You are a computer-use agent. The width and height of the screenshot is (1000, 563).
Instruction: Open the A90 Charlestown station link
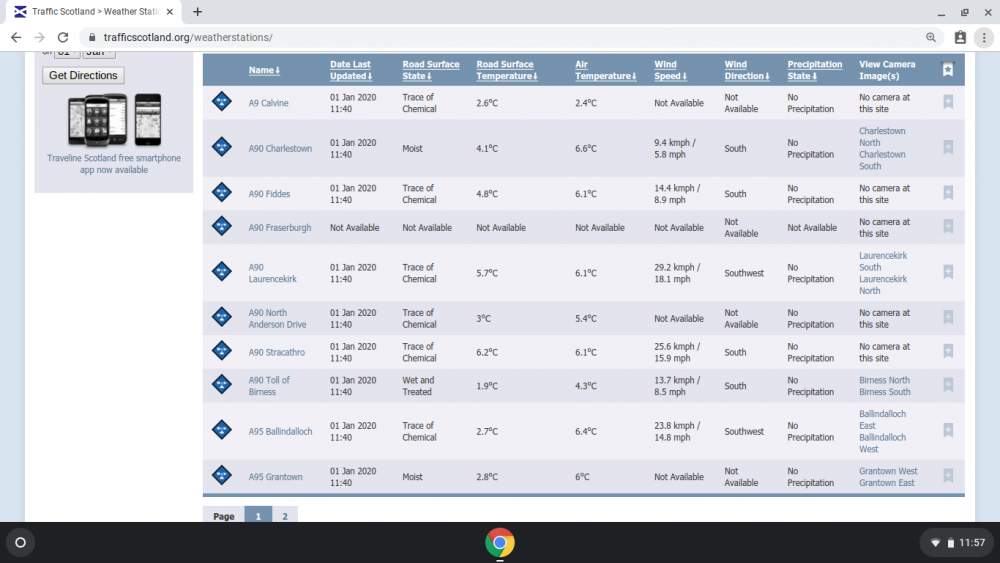280,148
